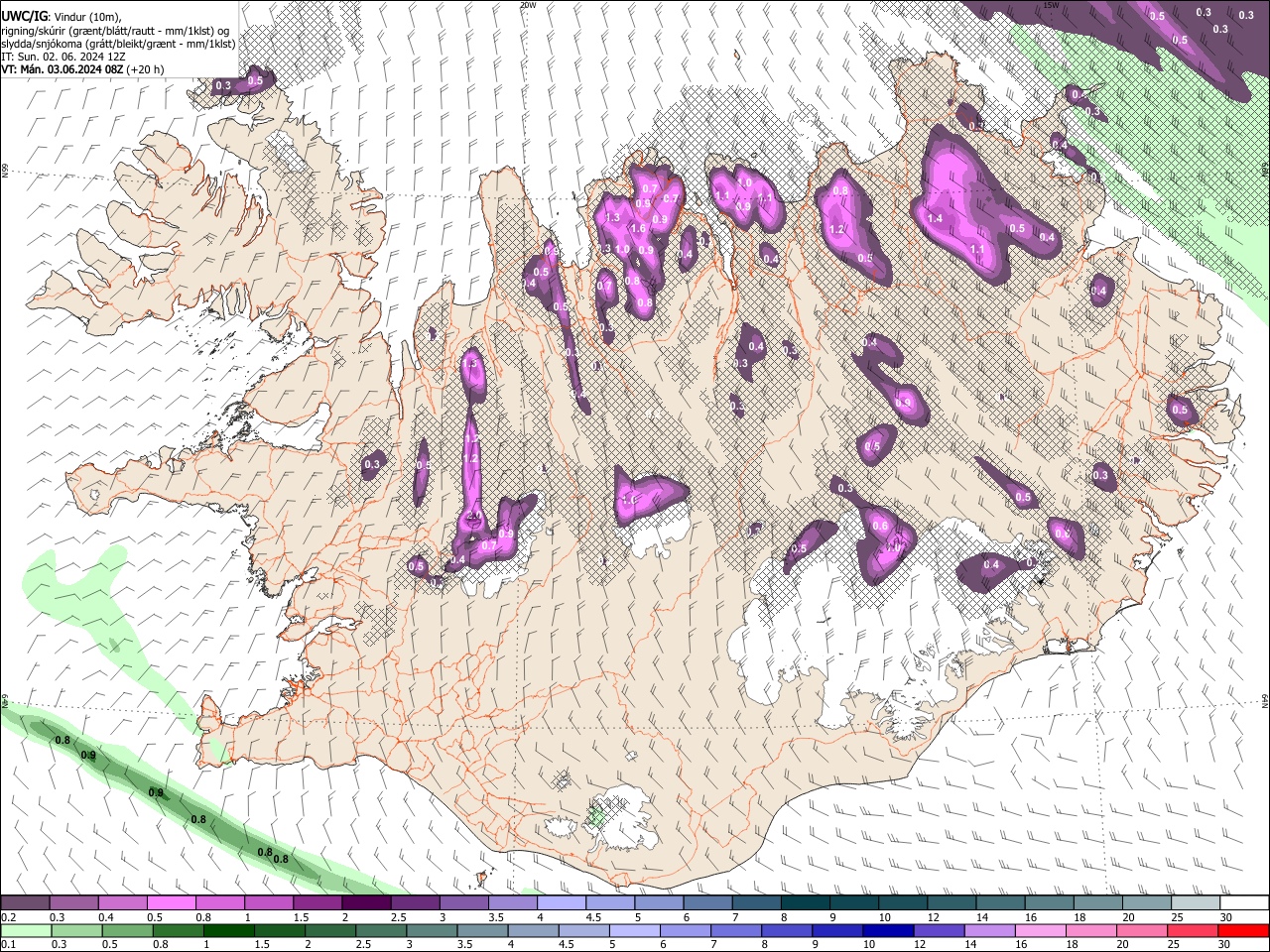This screenshot has width=1270, height=952.
Task: Click the UWC/IG title text
Action: 23,17
